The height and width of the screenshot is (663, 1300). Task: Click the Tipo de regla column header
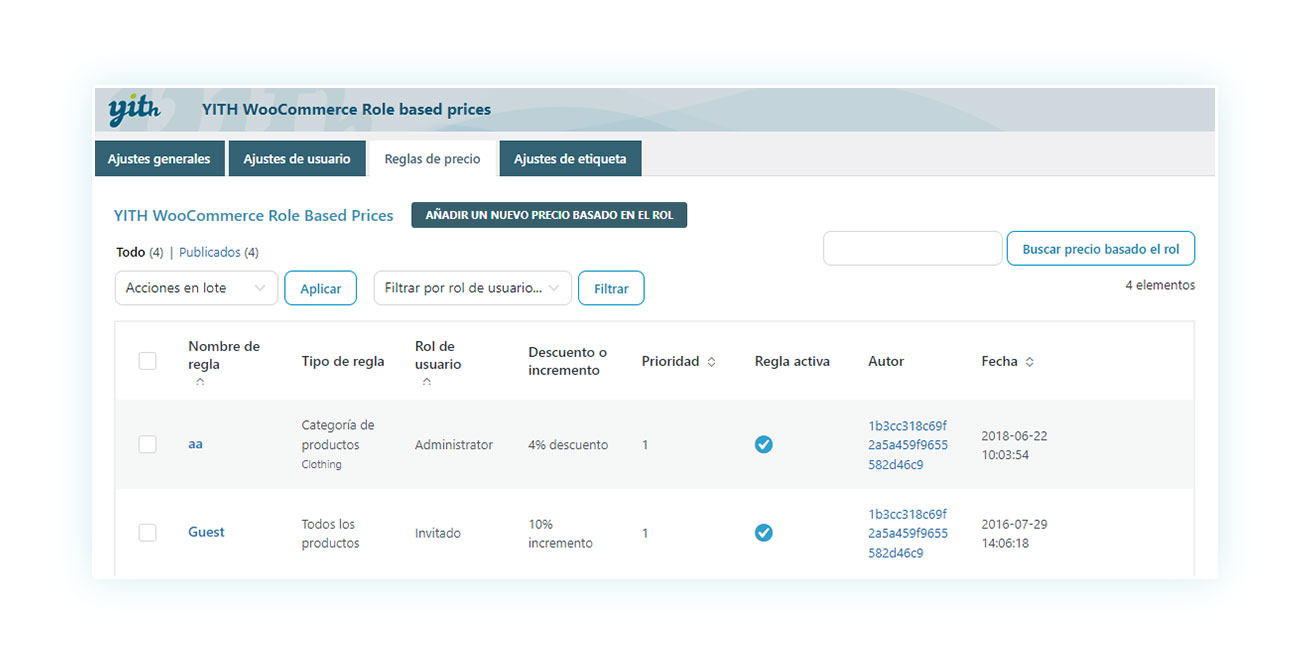point(343,361)
